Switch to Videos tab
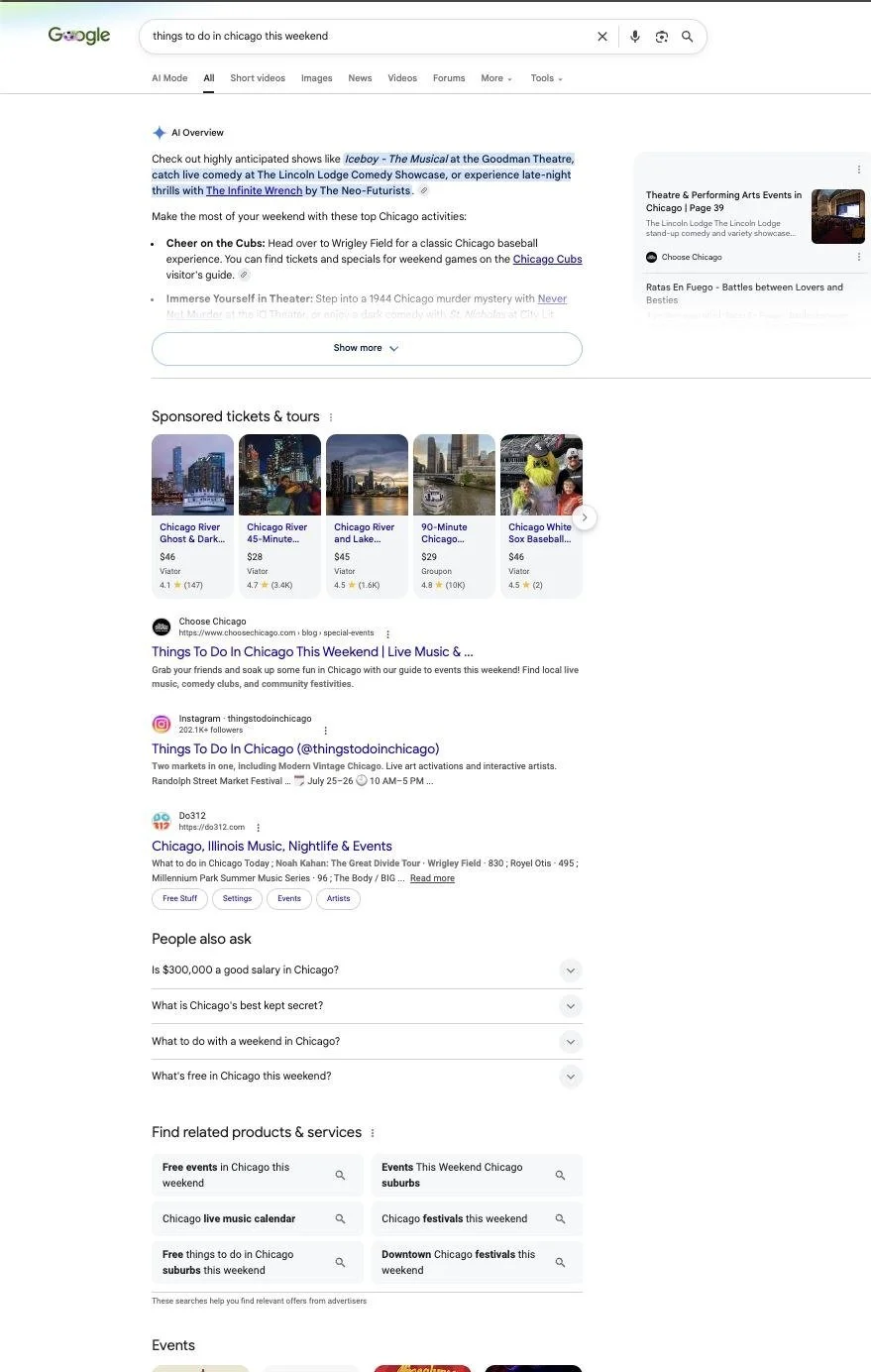 pos(402,78)
